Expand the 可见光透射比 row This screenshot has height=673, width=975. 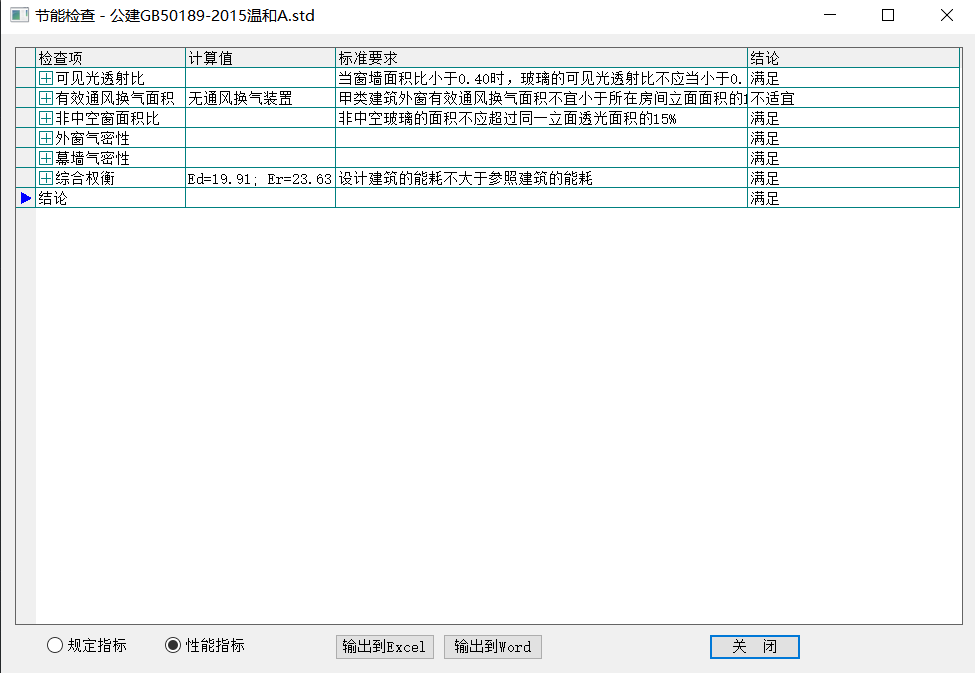(x=45, y=78)
